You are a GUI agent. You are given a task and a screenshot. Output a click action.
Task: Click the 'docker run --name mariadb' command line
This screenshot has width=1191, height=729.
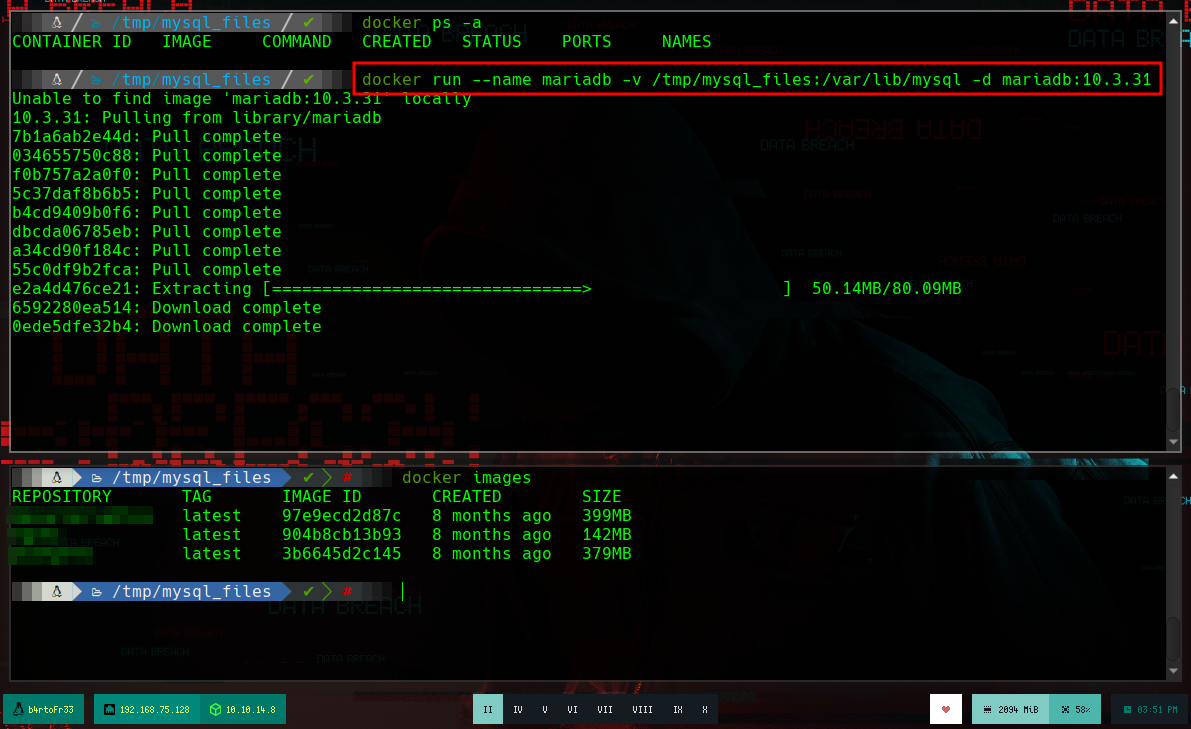pyautogui.click(x=757, y=79)
